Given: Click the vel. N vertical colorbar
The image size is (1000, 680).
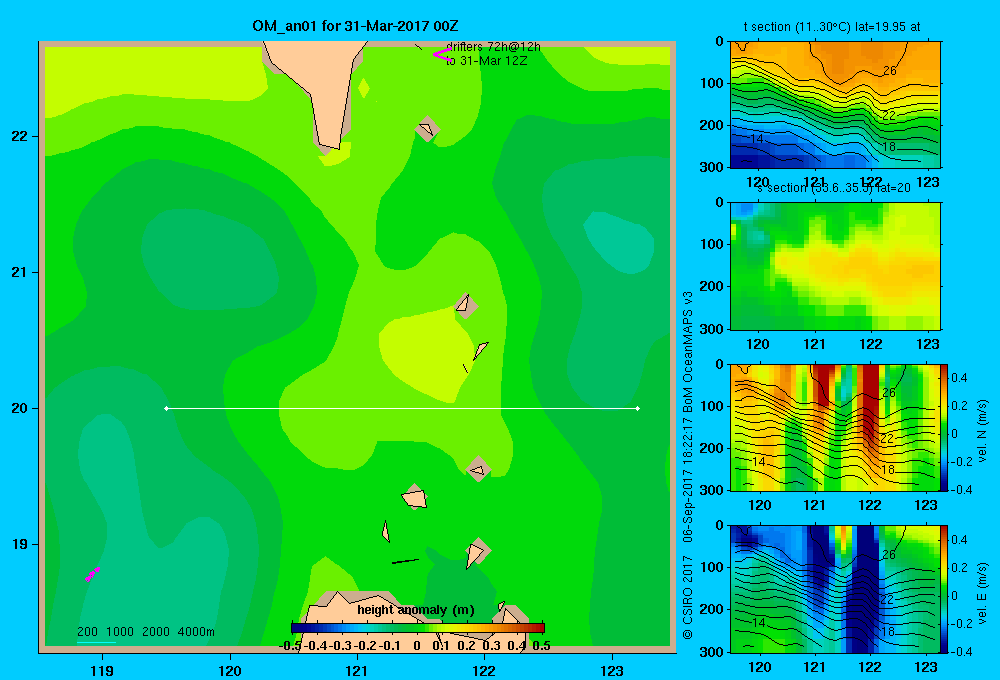Looking at the screenshot, I should point(945,427).
